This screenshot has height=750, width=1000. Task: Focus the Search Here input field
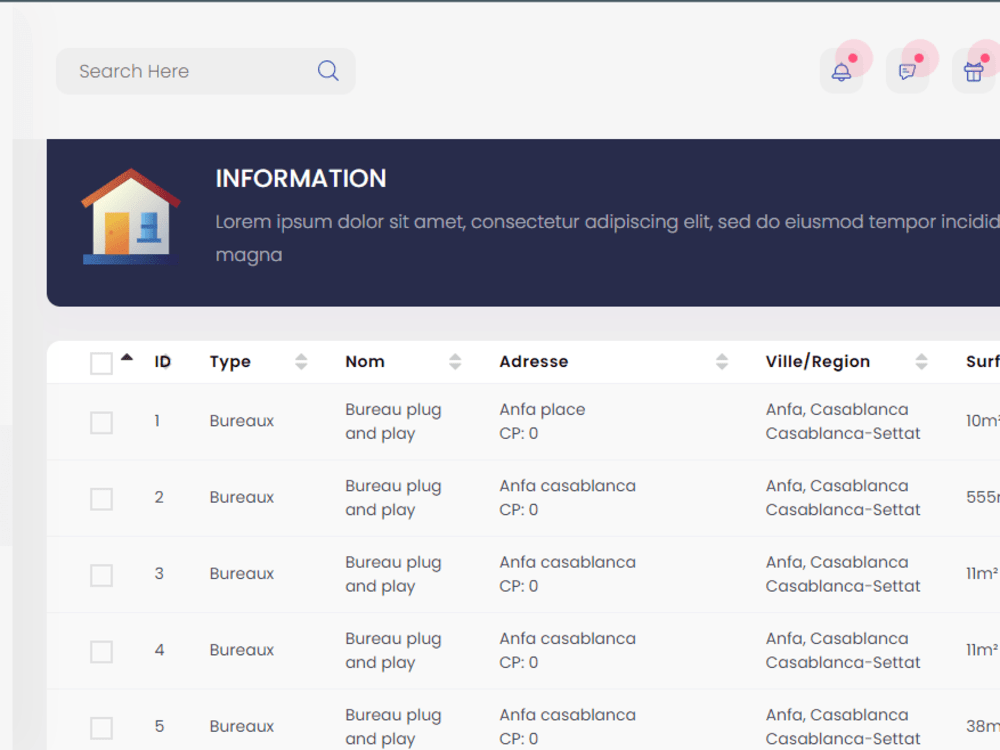point(205,71)
